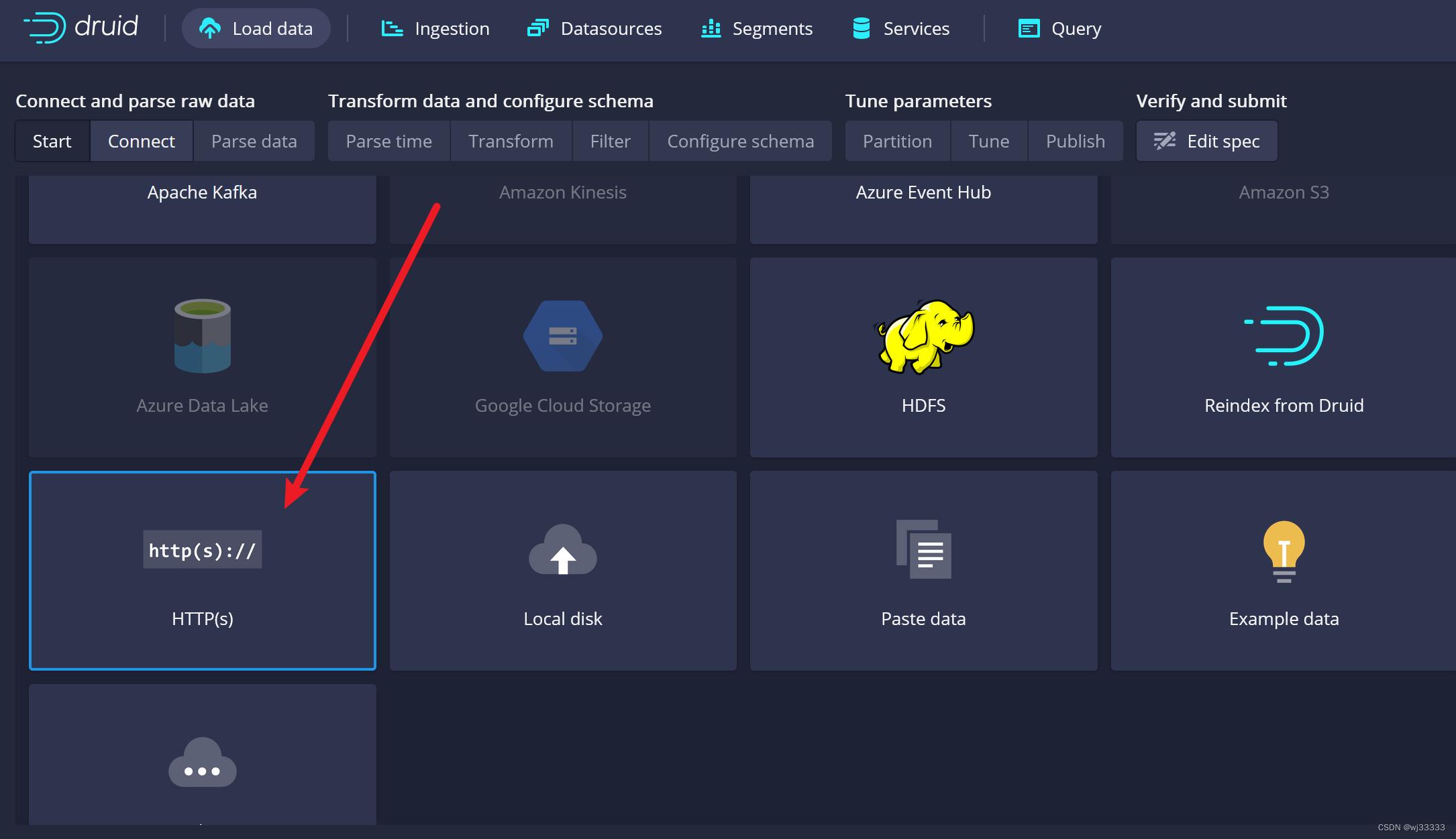The height and width of the screenshot is (839, 1456).
Task: Click the HDFS yellow elephant icon
Action: pyautogui.click(x=924, y=336)
